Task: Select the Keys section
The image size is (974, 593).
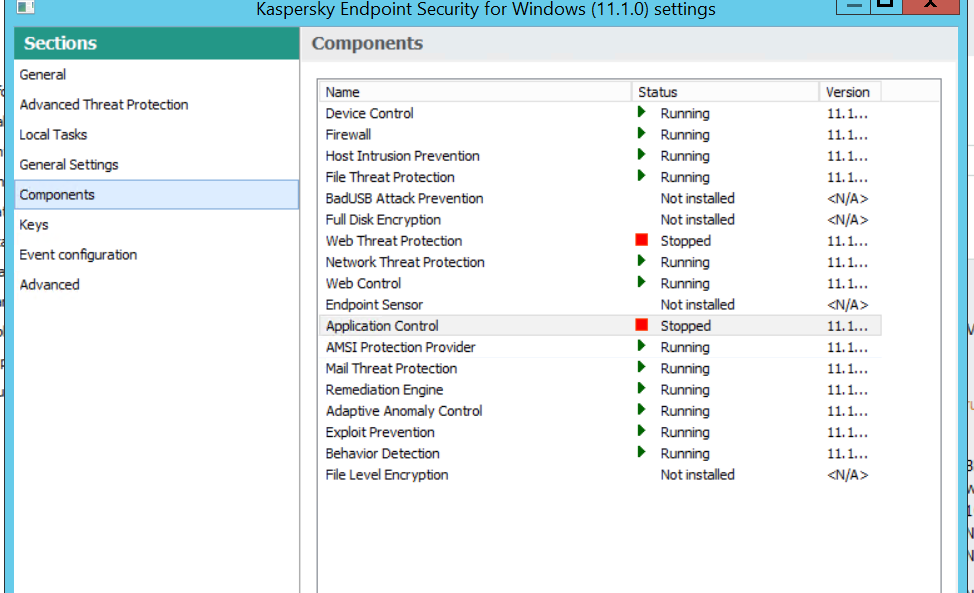Action: click(34, 225)
